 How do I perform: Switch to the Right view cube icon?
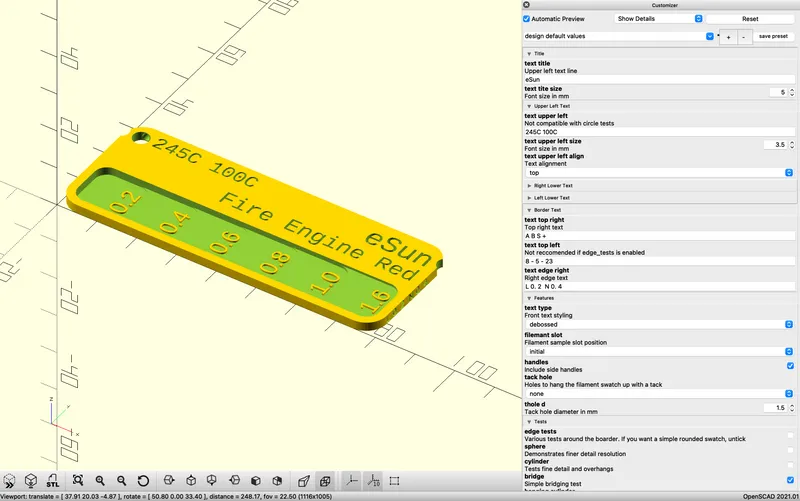tap(169, 481)
